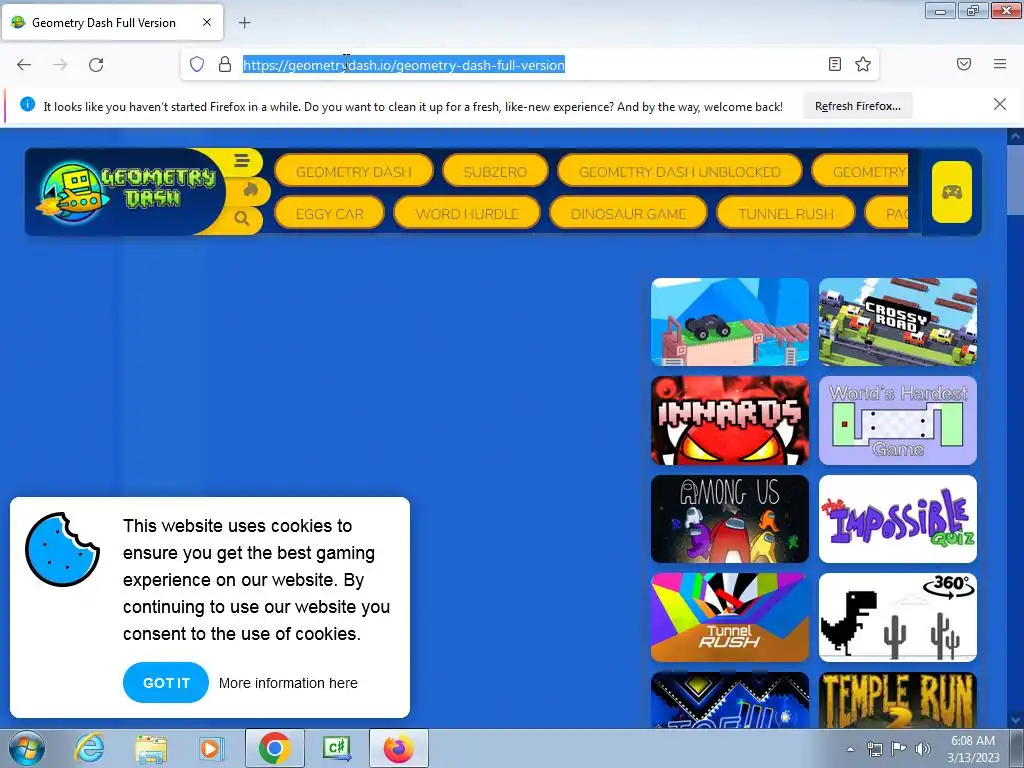This screenshot has width=1024, height=768.
Task: Open World's Hardest Game thumbnail
Action: coord(897,421)
